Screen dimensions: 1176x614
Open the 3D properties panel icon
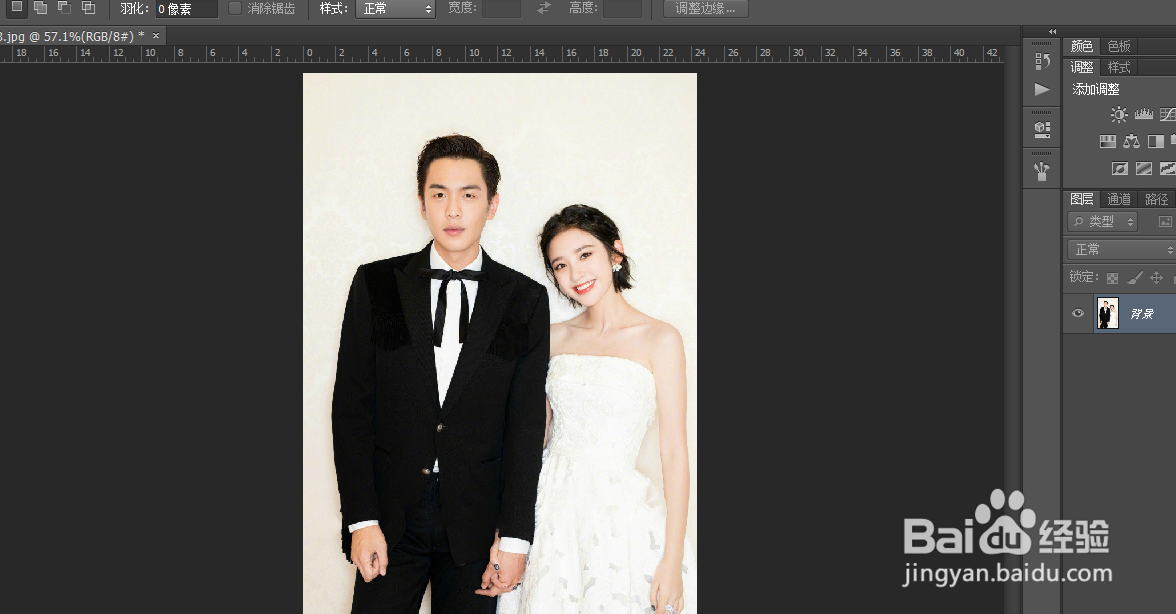[x=1042, y=129]
